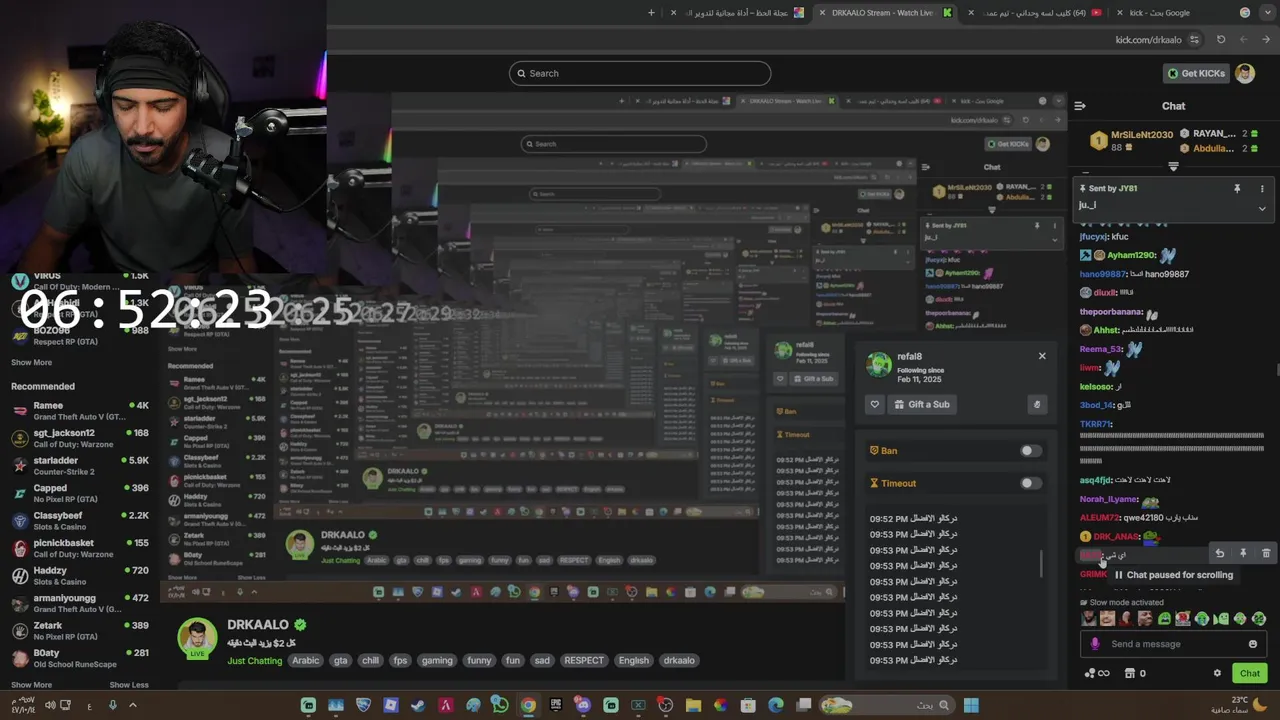Expand the pinned message chevron

click(x=1262, y=208)
